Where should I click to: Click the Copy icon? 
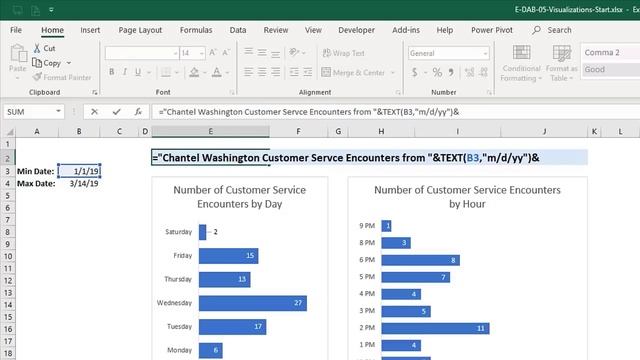pos(37,63)
